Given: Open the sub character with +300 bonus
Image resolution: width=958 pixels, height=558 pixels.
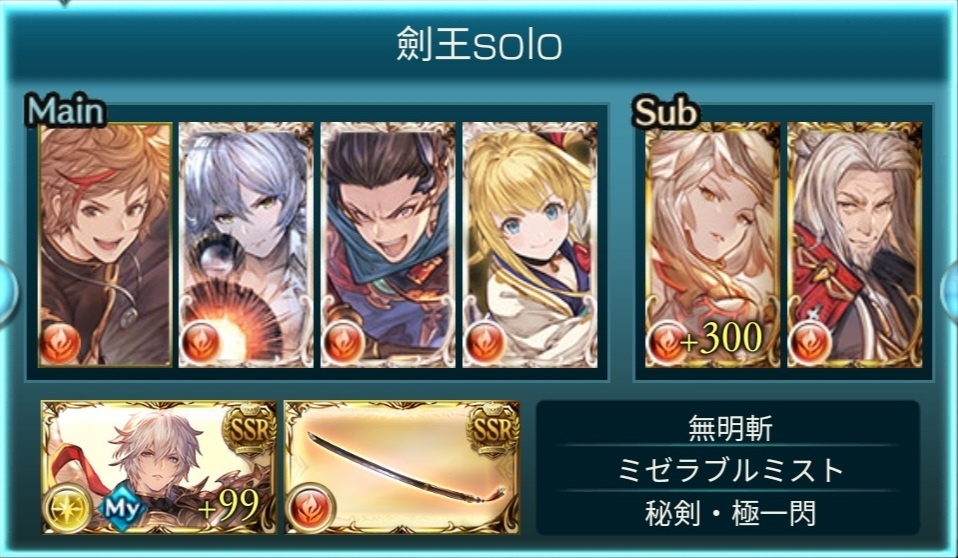Looking at the screenshot, I should [x=712, y=244].
